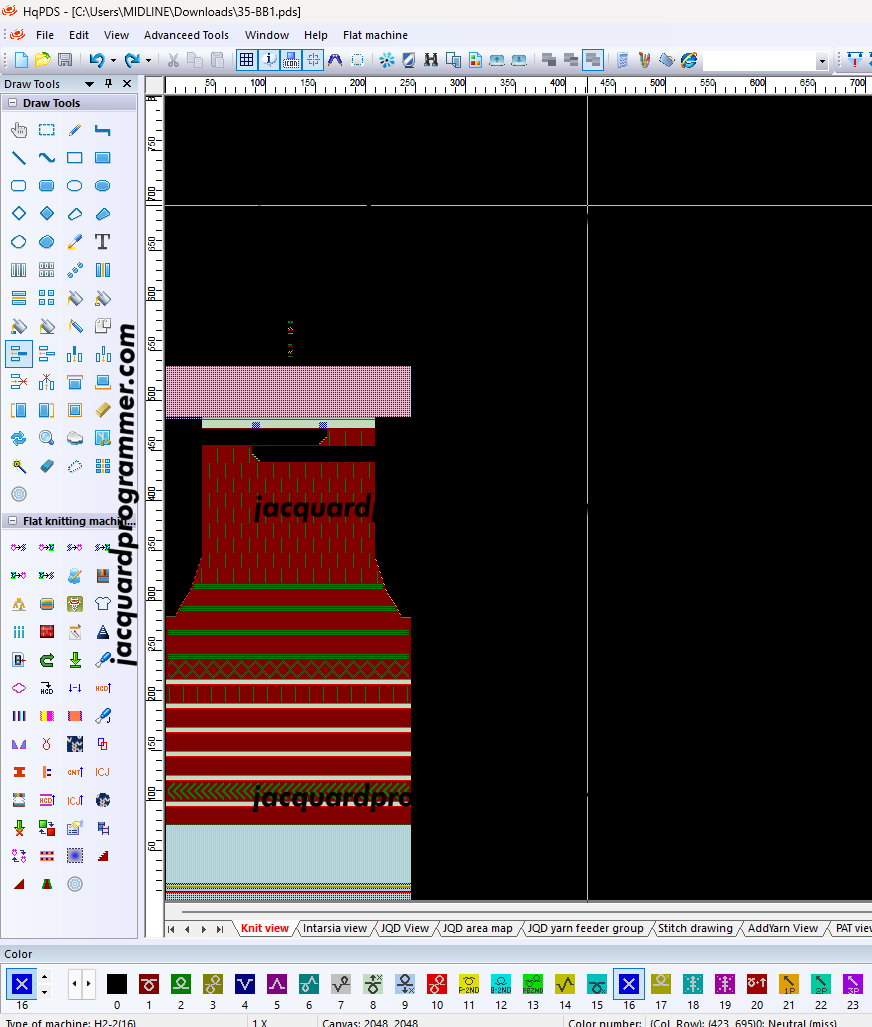Select the pencil draw tool
Screen dimensions: 872x1027
[75, 130]
